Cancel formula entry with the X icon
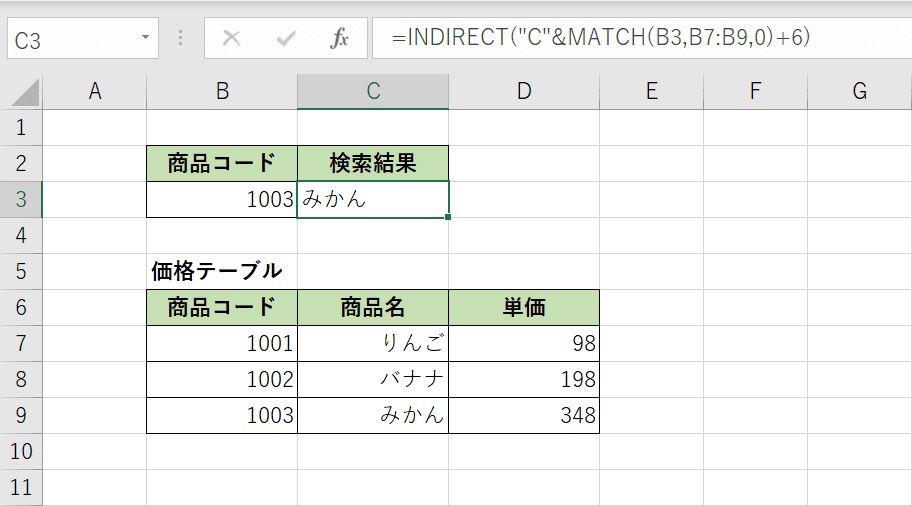The height and width of the screenshot is (506, 912). coord(231,38)
